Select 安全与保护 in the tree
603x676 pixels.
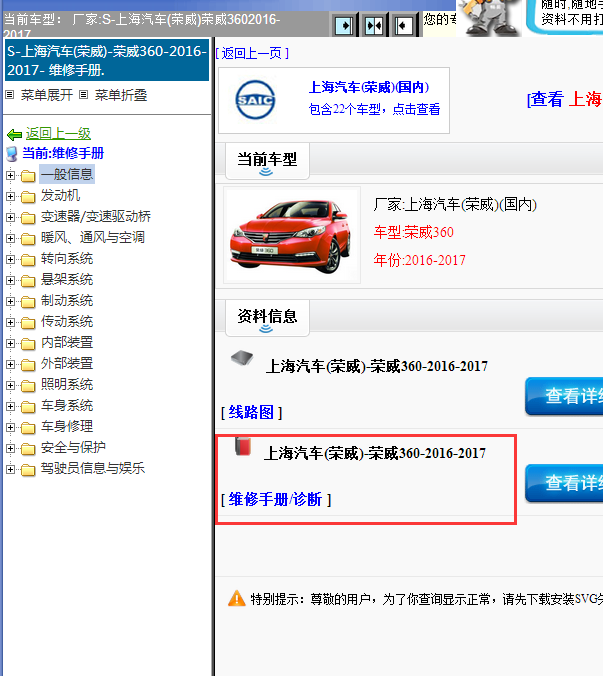pos(73,448)
